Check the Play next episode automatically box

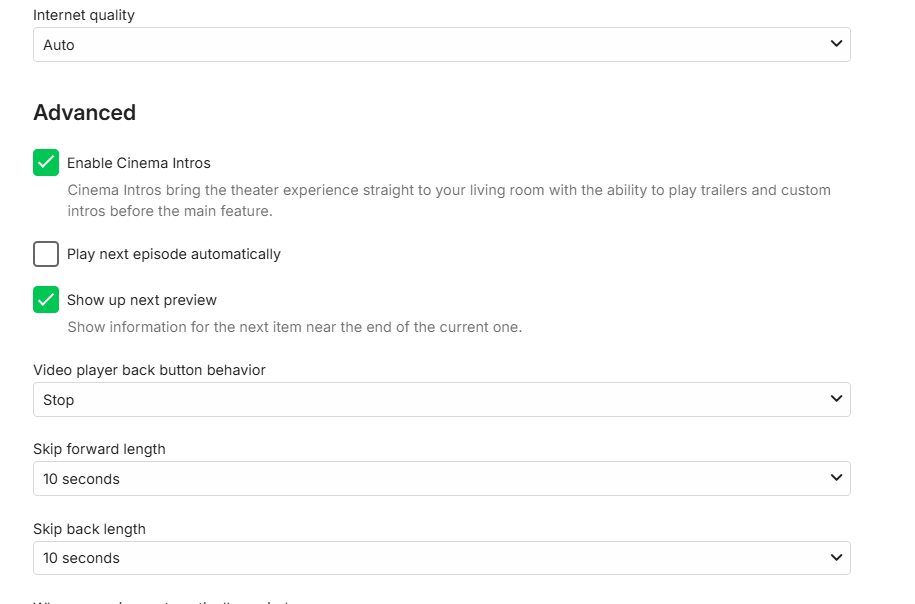(x=46, y=254)
